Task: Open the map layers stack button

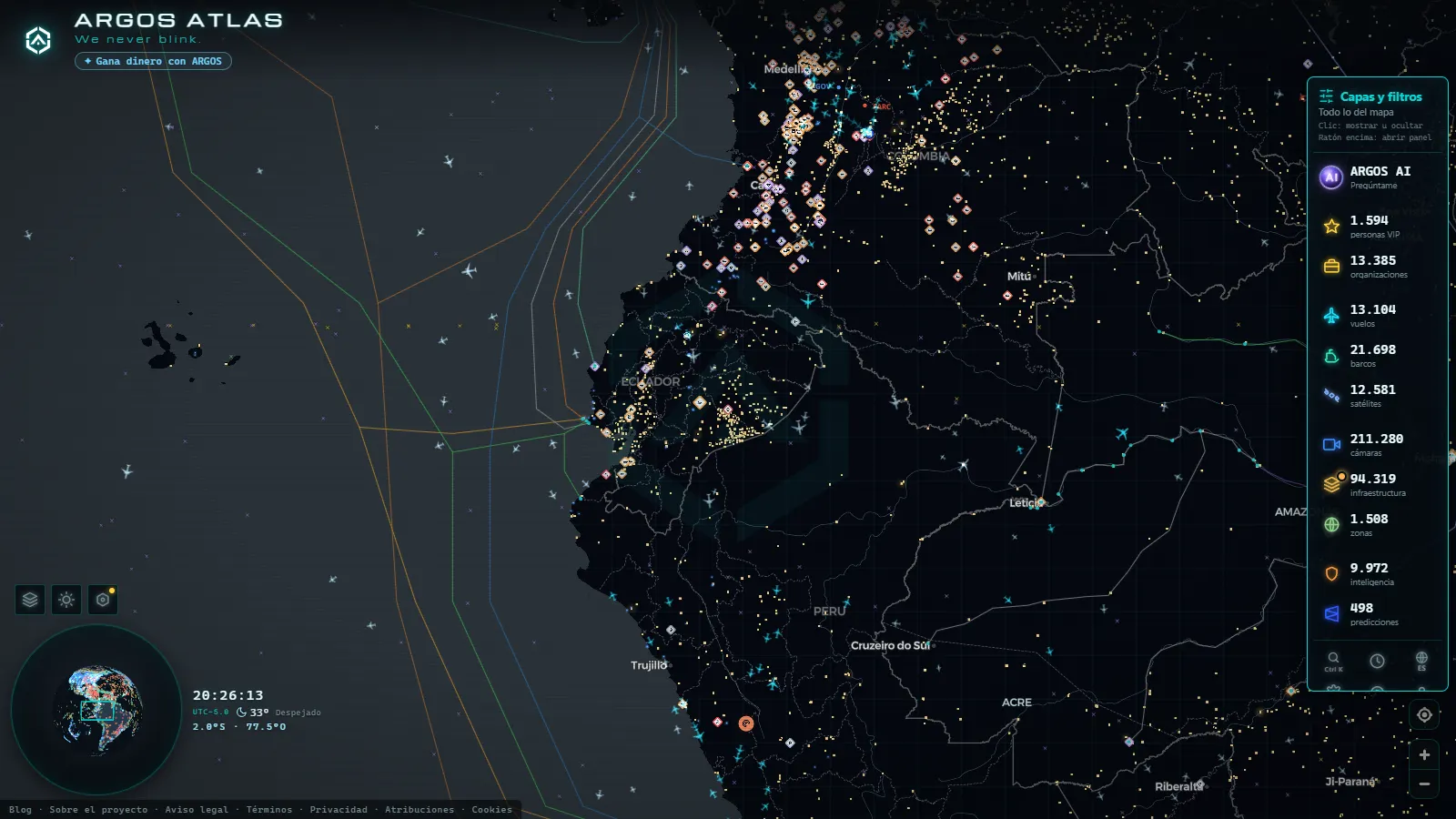Action: pyautogui.click(x=30, y=599)
